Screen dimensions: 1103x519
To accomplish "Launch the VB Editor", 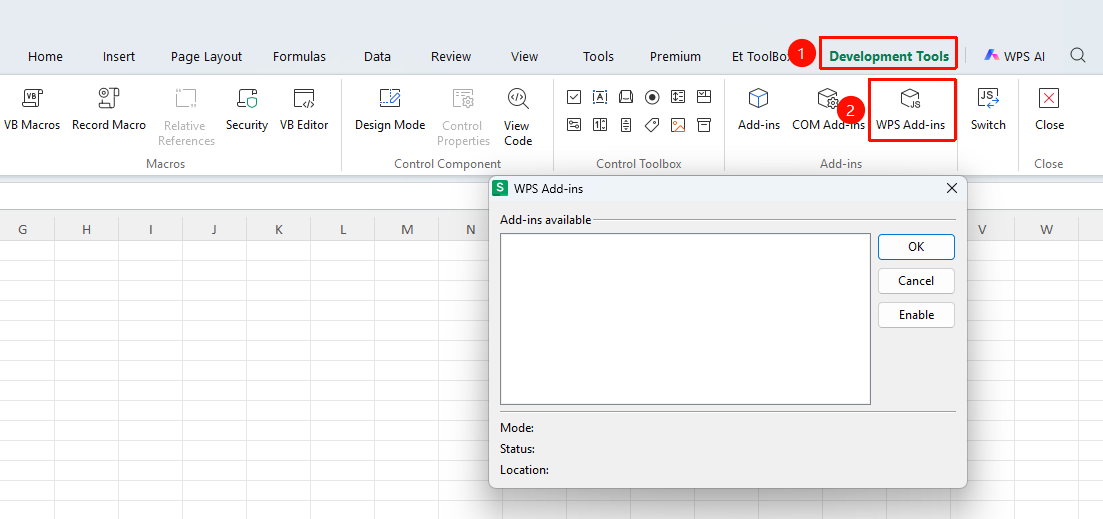I will [304, 108].
